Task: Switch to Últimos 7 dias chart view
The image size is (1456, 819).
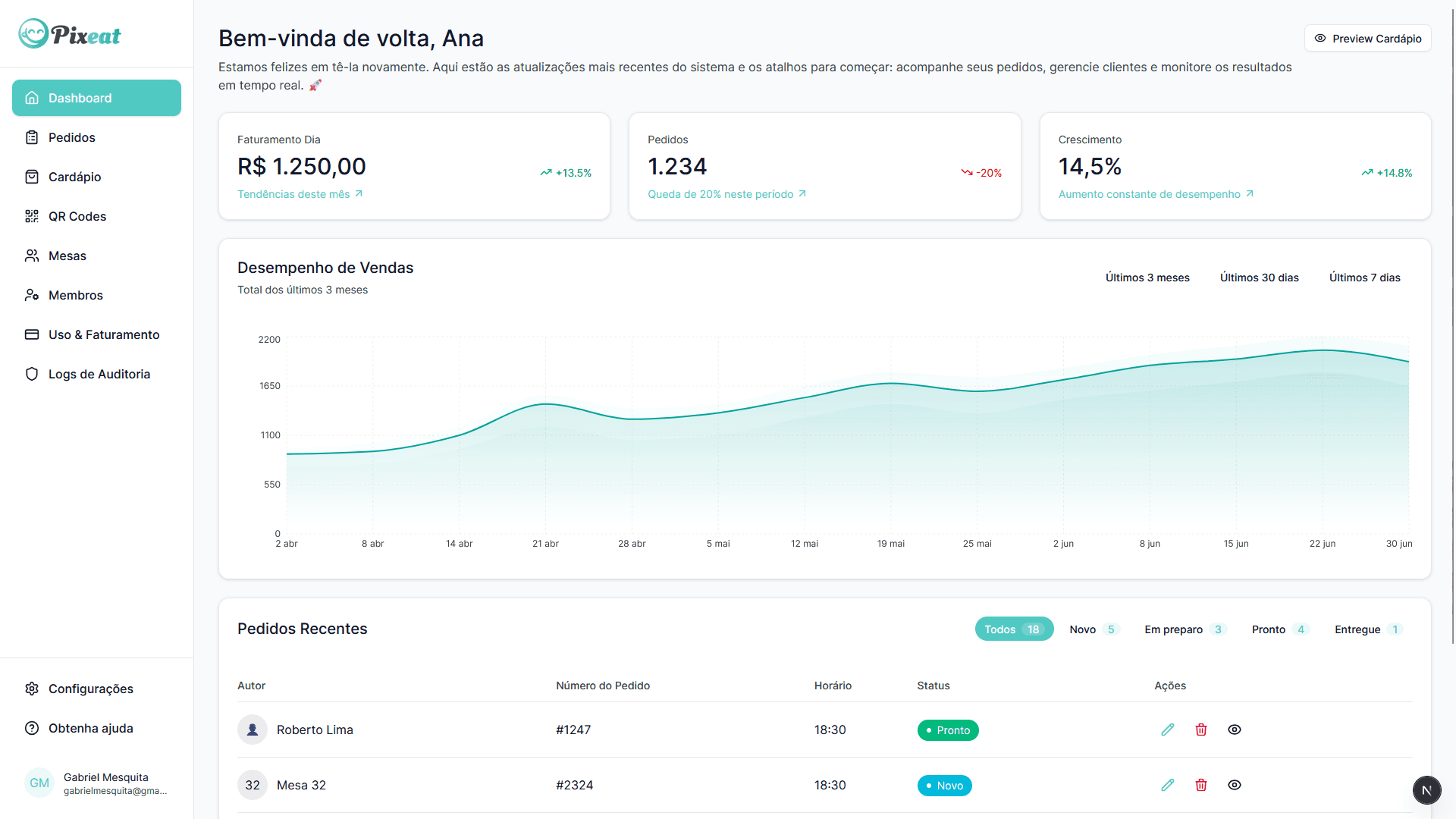Action: [x=1365, y=278]
